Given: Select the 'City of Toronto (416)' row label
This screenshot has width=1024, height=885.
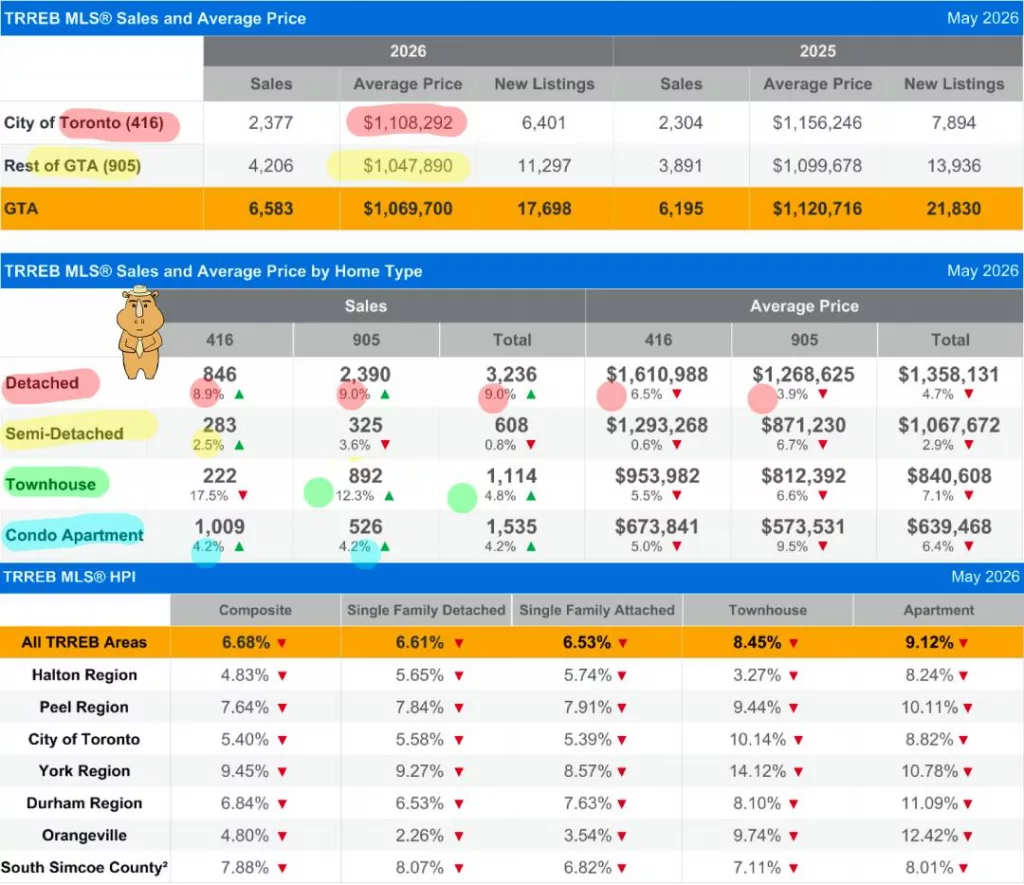Looking at the screenshot, I should coord(84,123).
